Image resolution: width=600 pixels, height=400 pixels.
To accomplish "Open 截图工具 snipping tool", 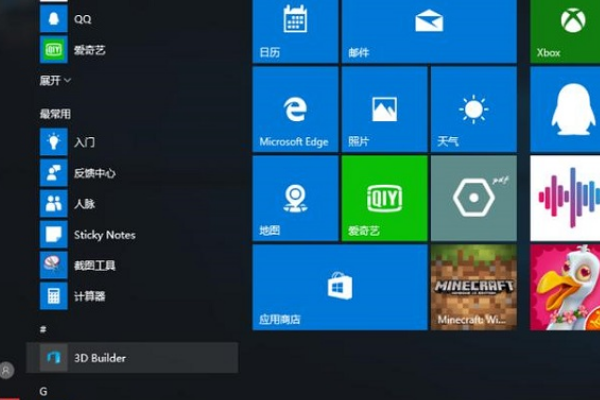I will click(132, 265).
